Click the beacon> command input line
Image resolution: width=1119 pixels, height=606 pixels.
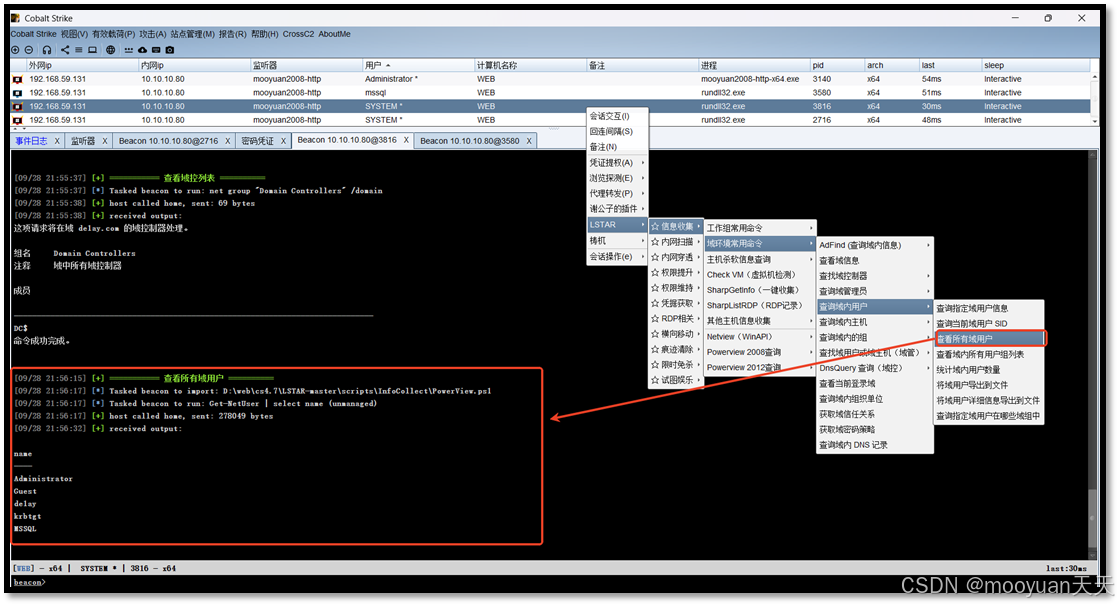pos(550,582)
